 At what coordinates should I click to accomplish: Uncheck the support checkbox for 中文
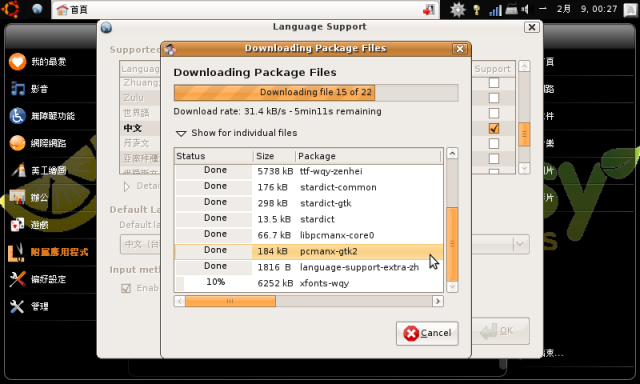pyautogui.click(x=494, y=128)
